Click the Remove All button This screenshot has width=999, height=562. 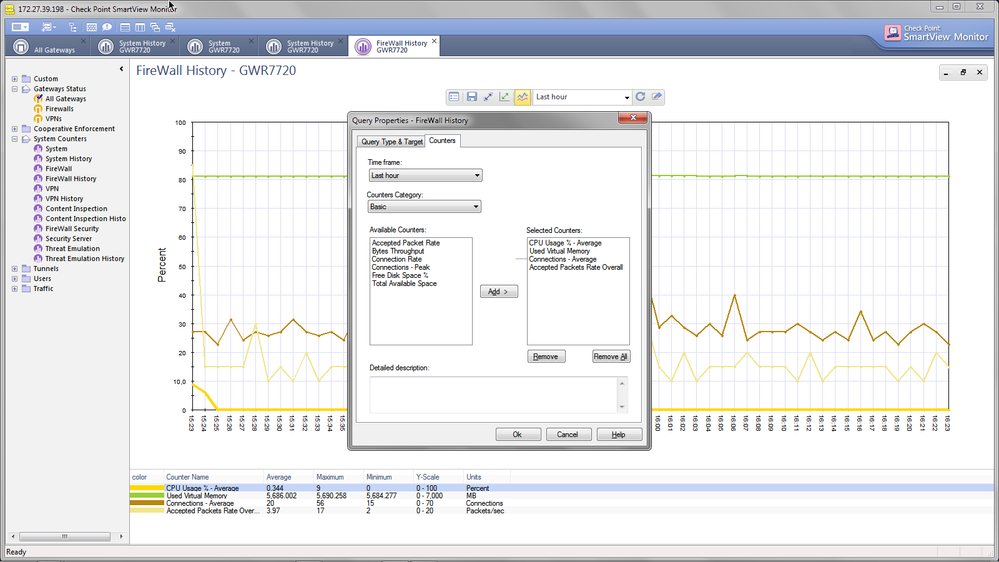(x=610, y=356)
